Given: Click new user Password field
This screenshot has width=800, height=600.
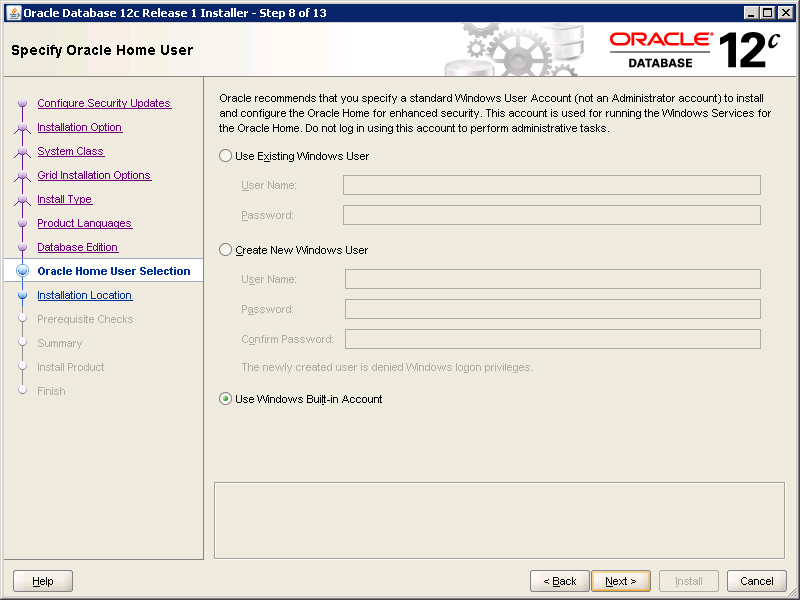Looking at the screenshot, I should tap(553, 309).
